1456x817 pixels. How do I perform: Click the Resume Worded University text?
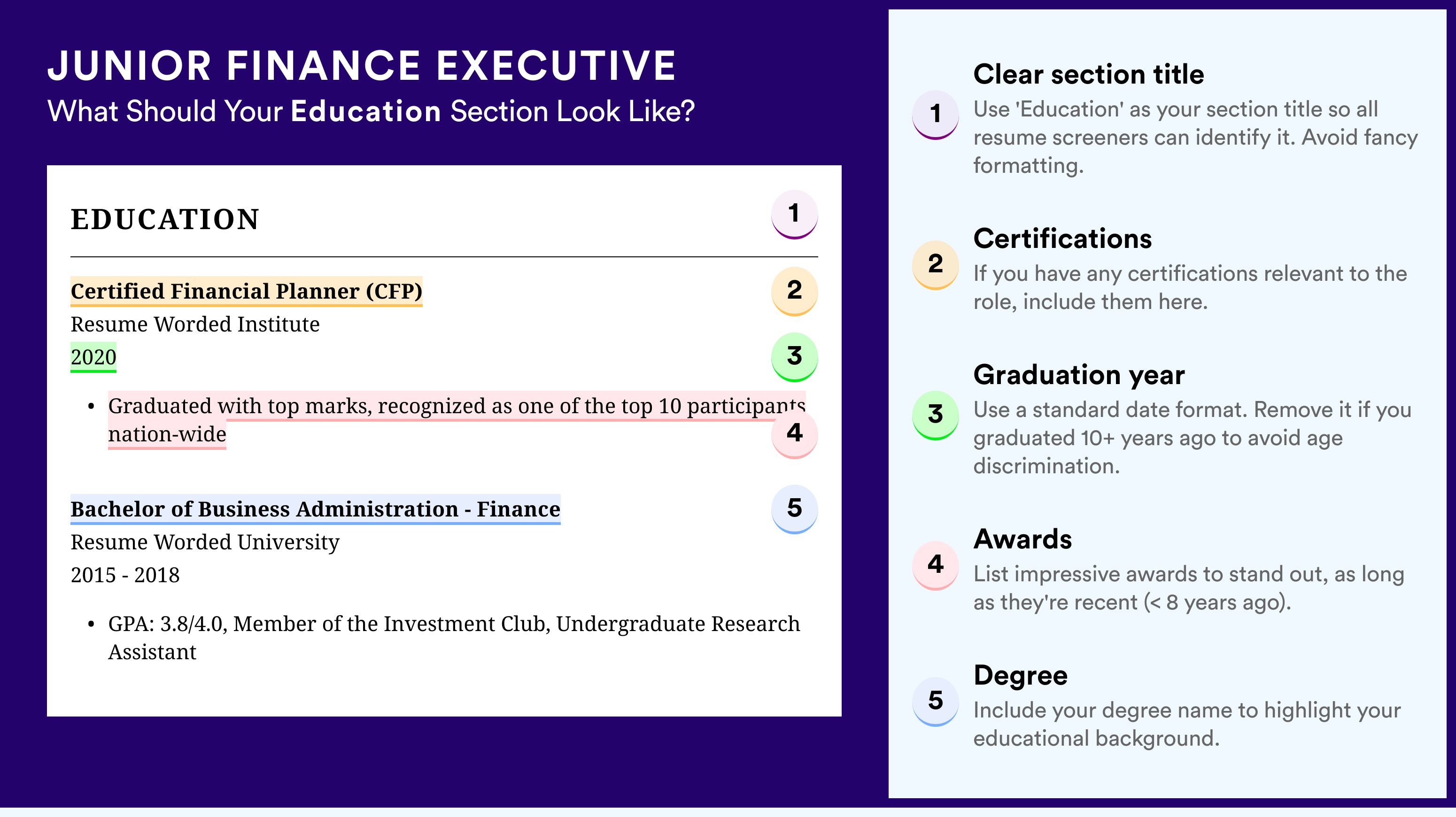pos(205,542)
